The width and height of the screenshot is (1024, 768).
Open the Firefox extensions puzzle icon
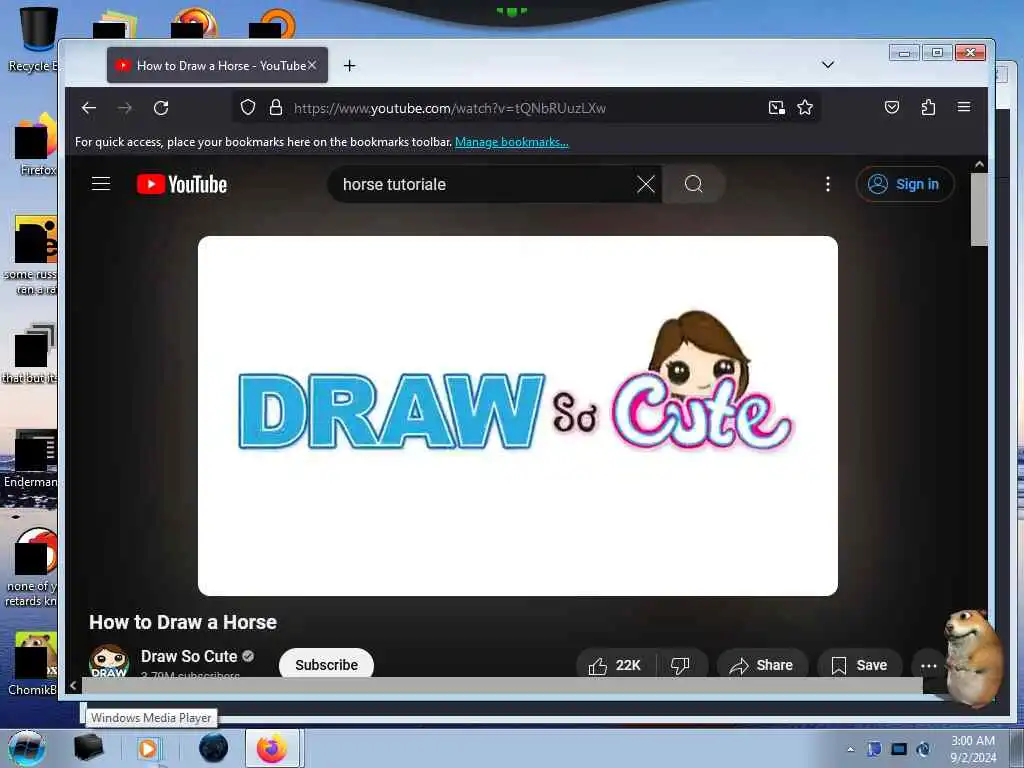pyautogui.click(x=928, y=107)
